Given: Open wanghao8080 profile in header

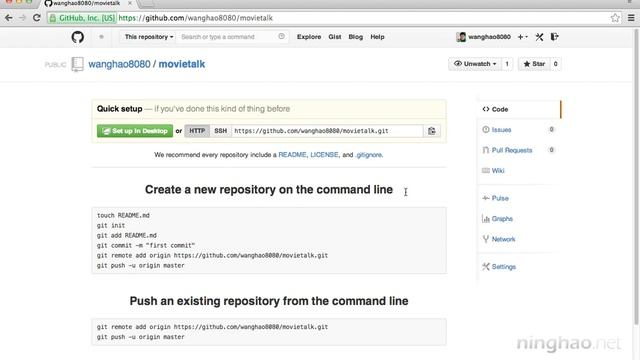Looking at the screenshot, I should (489, 37).
